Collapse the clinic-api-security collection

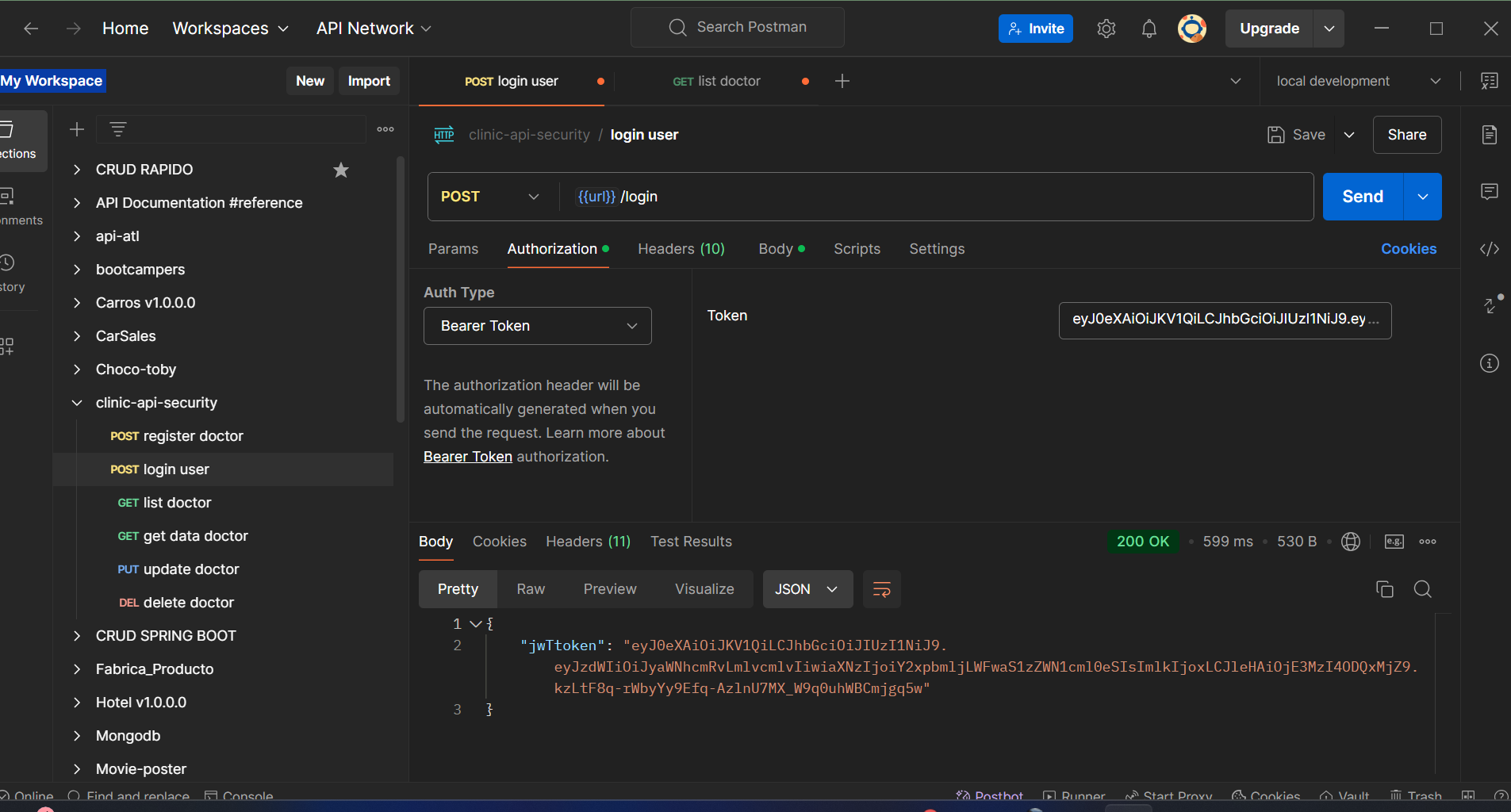click(77, 403)
